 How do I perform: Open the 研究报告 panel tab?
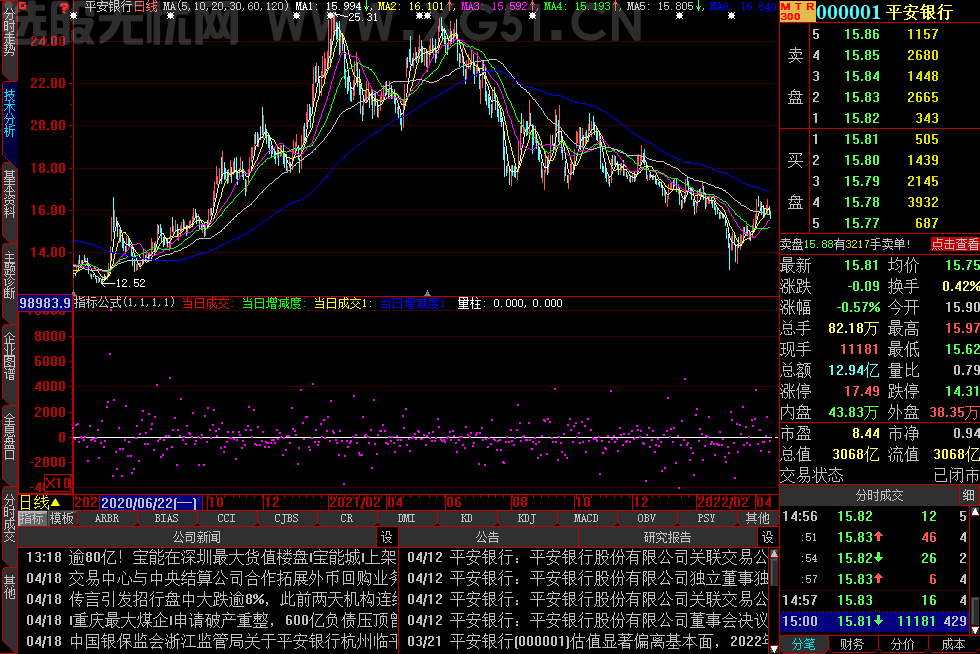coord(668,537)
